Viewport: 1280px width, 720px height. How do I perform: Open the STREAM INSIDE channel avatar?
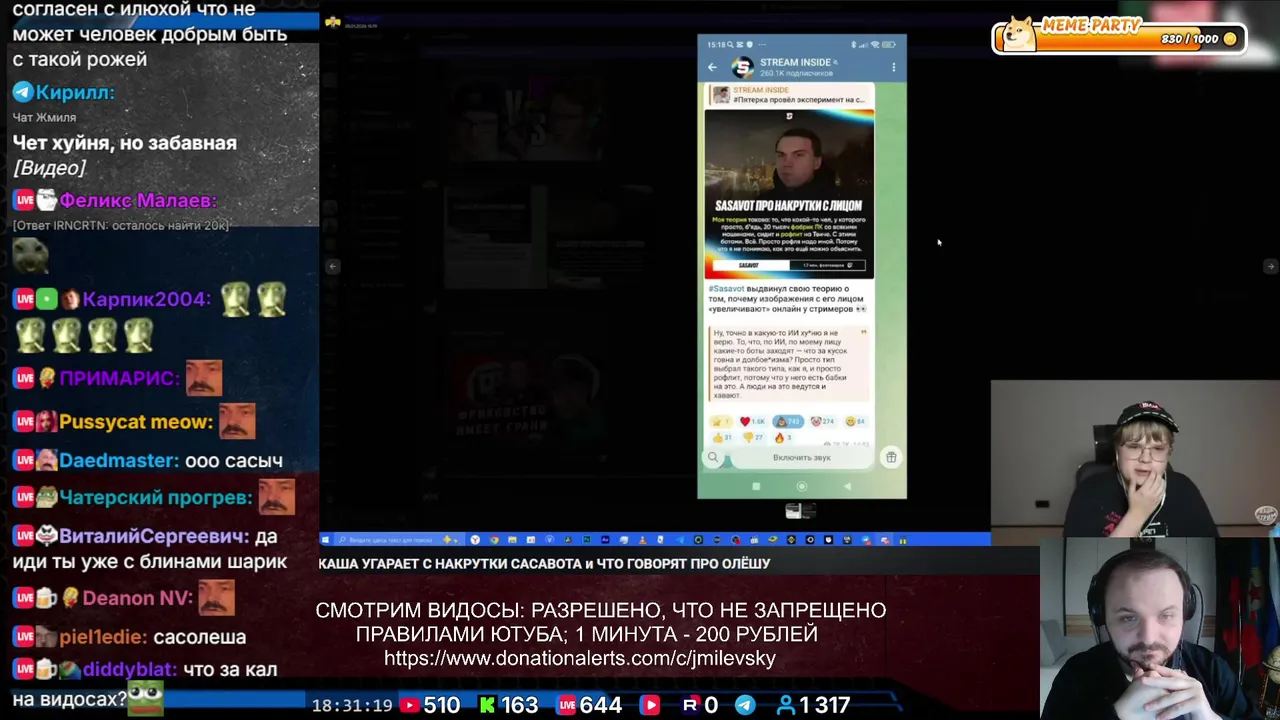click(742, 67)
